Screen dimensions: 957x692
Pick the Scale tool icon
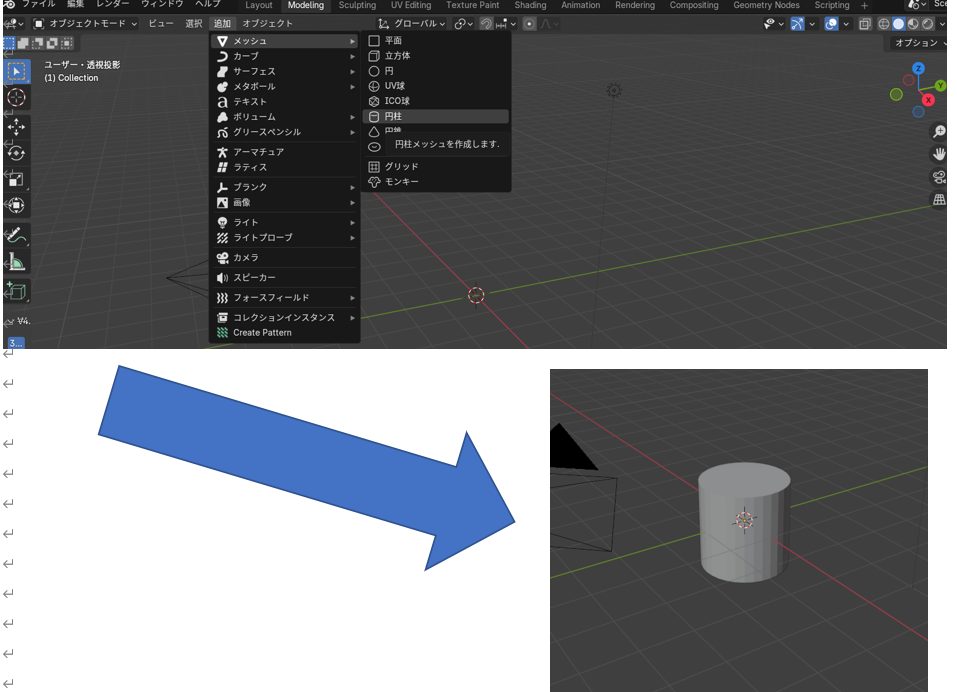pyautogui.click(x=16, y=179)
